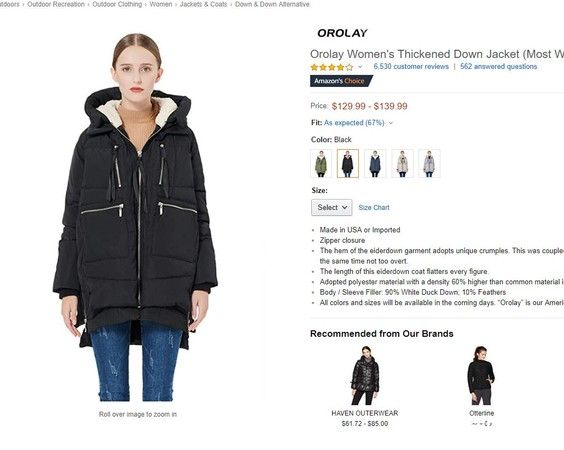
Task: Click the main black jacket product image
Action: (x=136, y=217)
